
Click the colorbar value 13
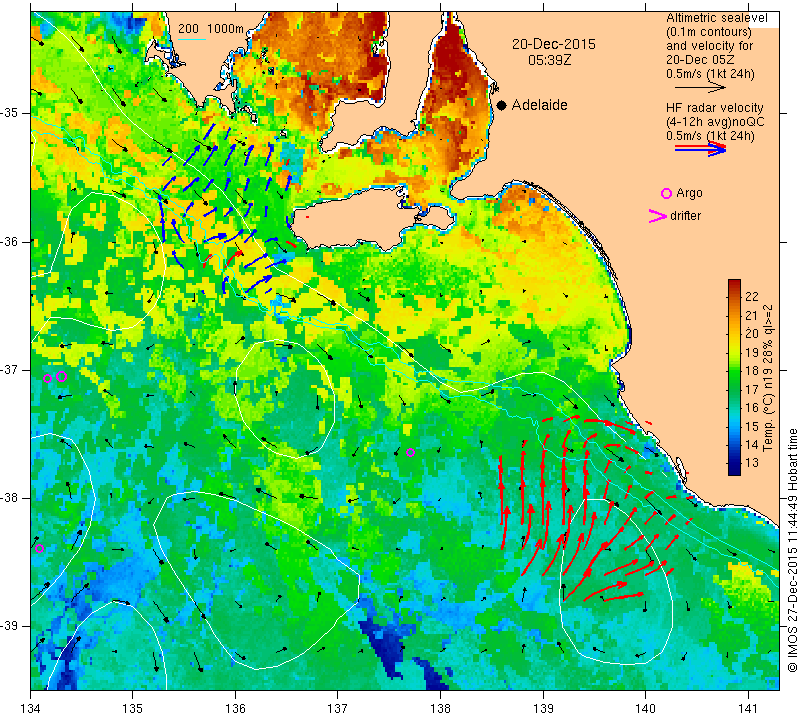point(752,463)
